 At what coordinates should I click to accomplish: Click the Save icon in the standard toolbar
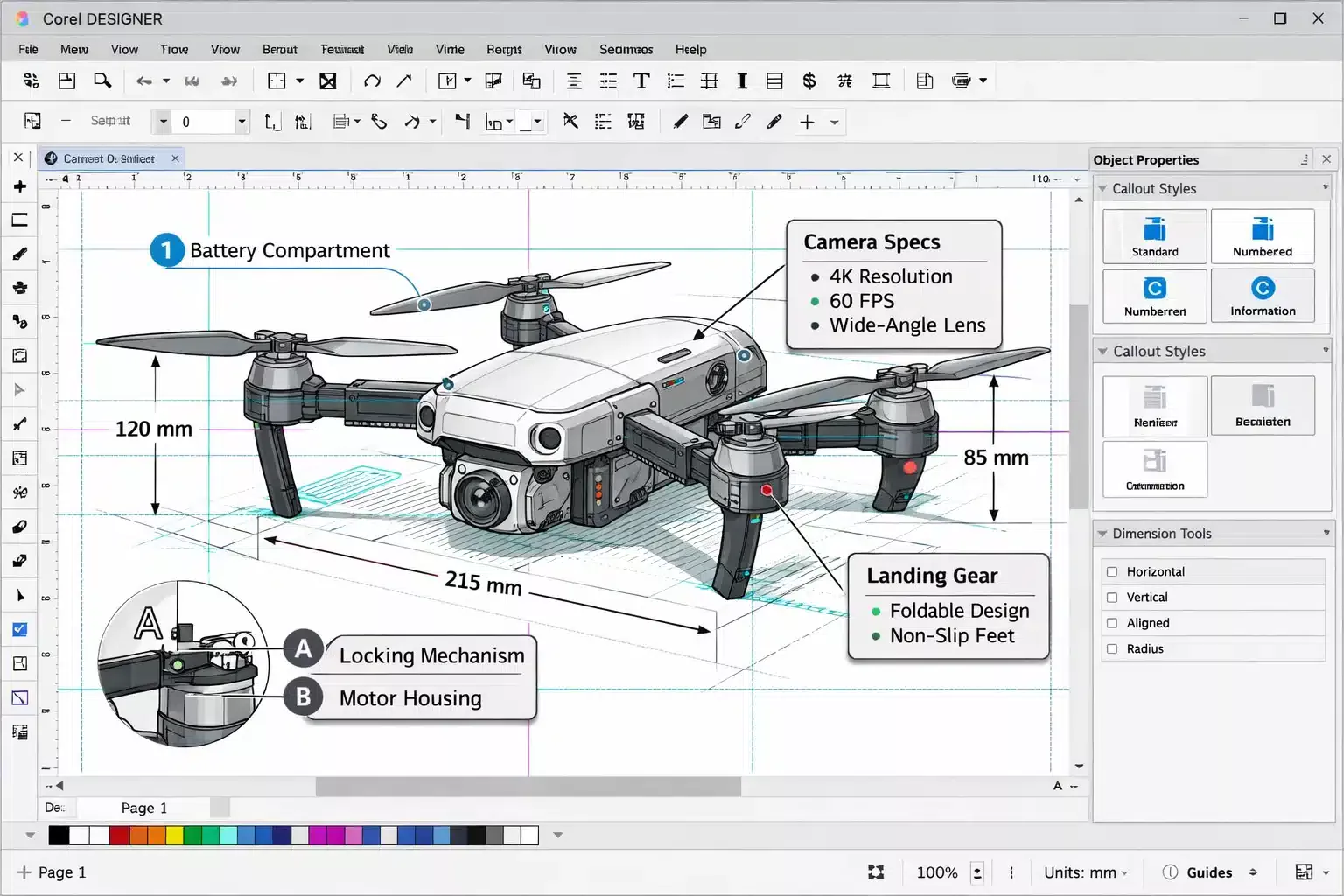tap(66, 80)
